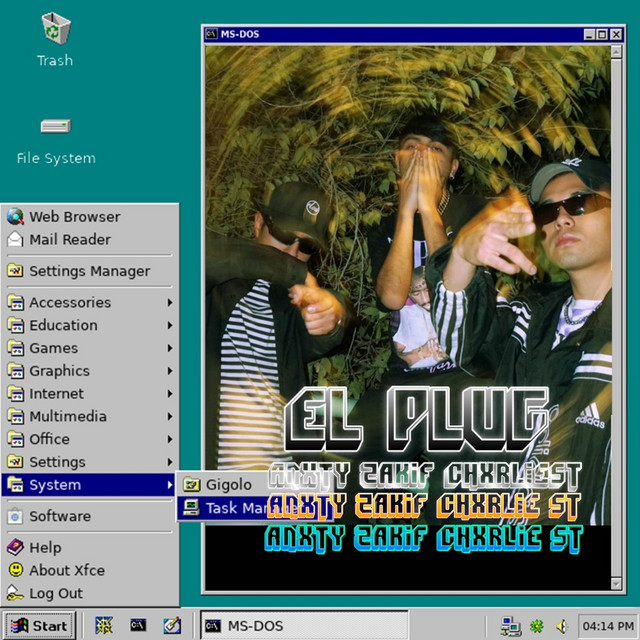640x640 pixels.
Task: Open Web Browser from the start menu
Action: click(74, 216)
